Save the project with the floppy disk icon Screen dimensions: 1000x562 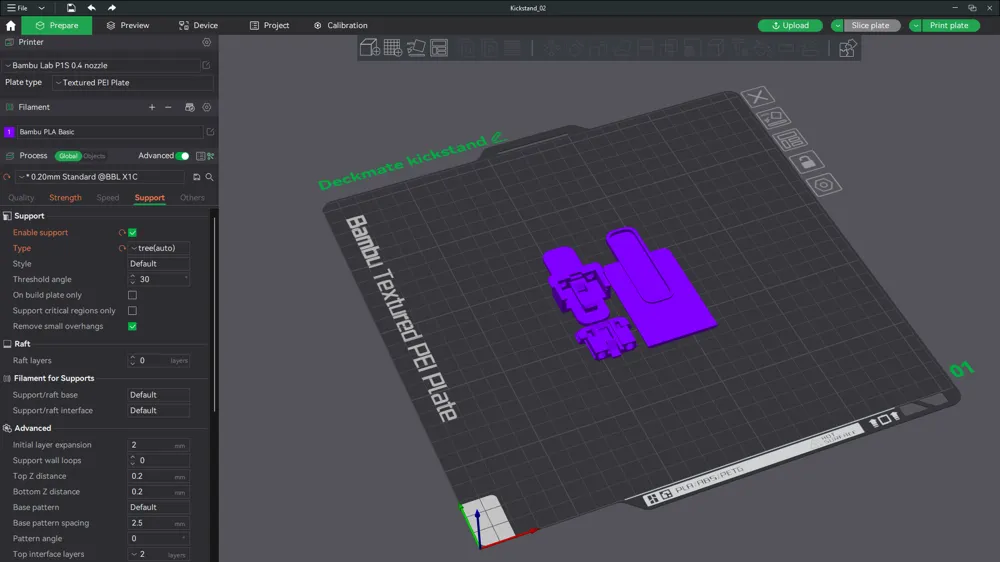click(x=71, y=8)
